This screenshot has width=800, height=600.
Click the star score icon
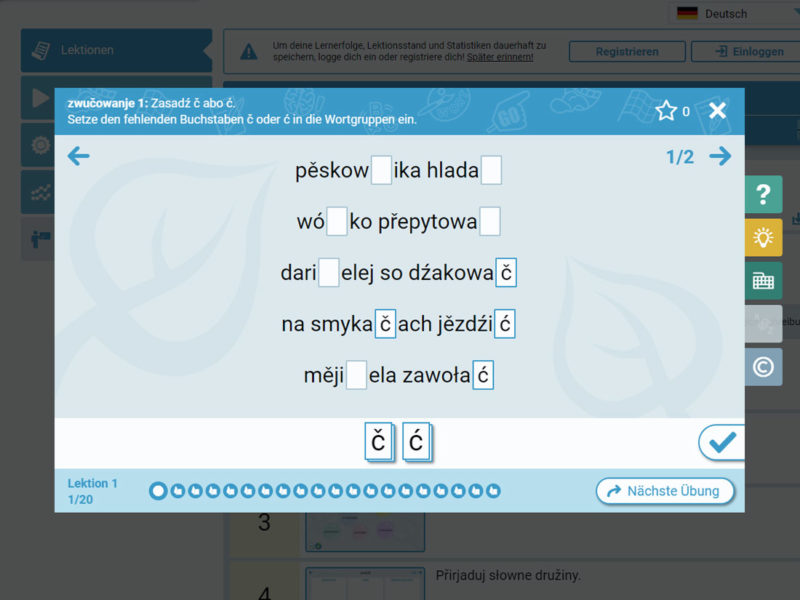click(666, 111)
